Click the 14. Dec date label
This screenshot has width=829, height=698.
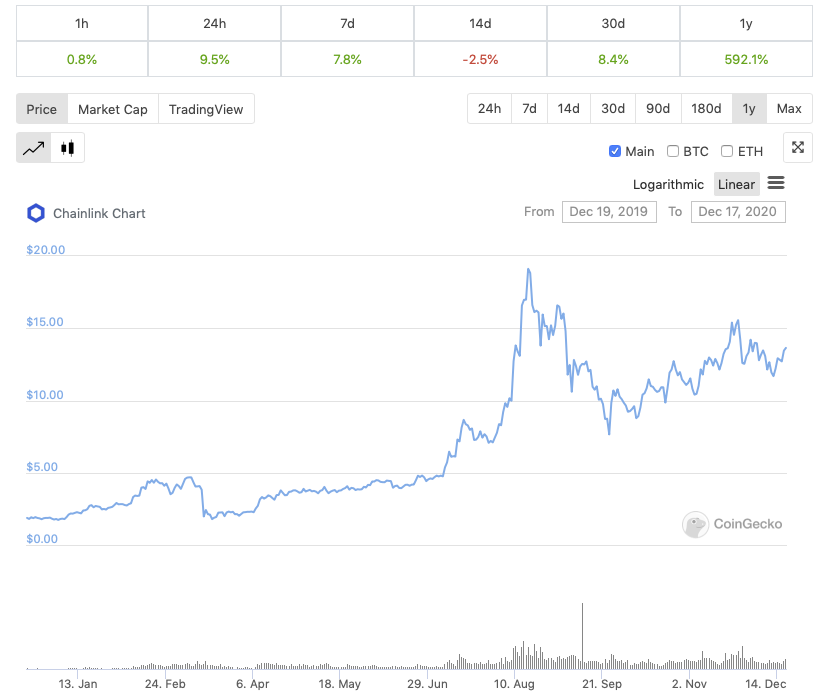[766, 684]
